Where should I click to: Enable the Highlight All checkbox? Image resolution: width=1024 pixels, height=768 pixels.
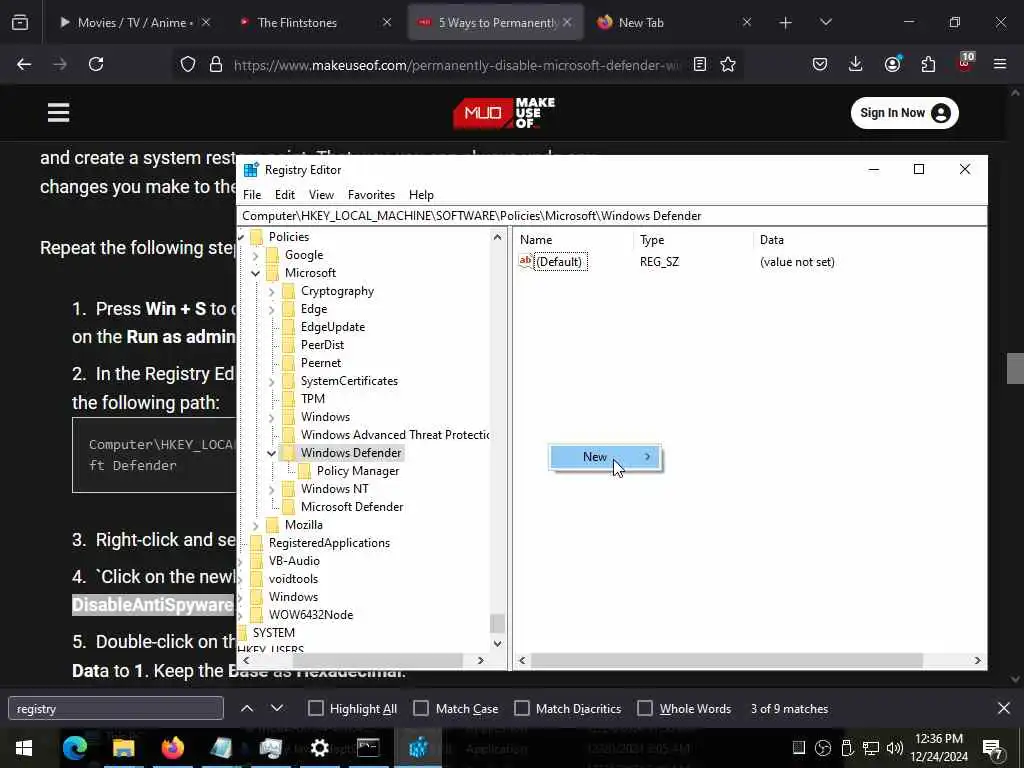pos(315,709)
